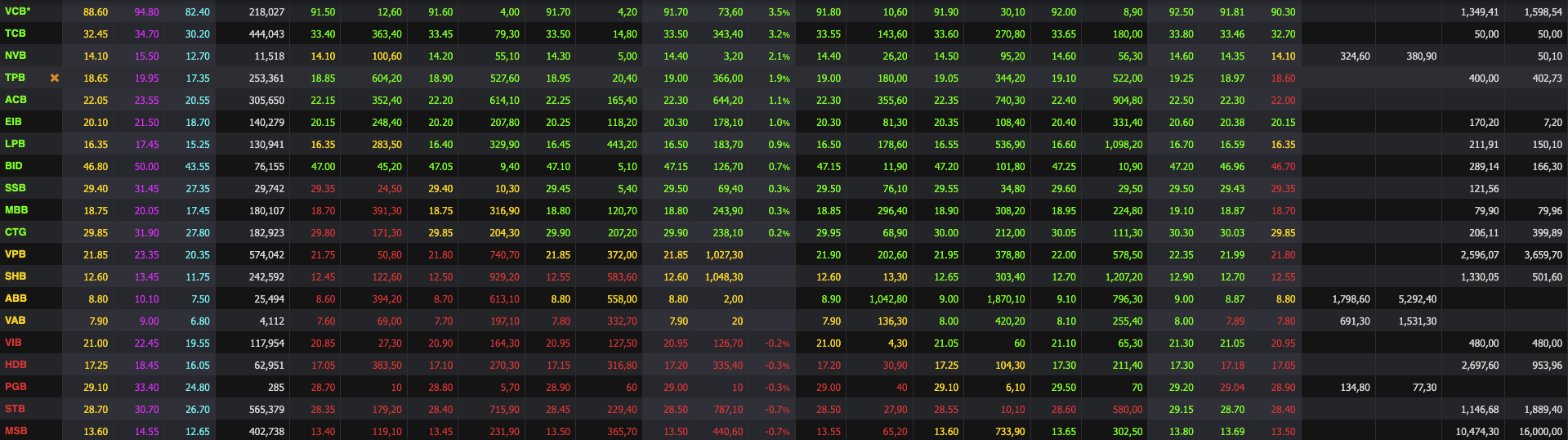This screenshot has height=440, width=1568.
Task: Open the VIB ticker symbol
Action: click(x=13, y=343)
